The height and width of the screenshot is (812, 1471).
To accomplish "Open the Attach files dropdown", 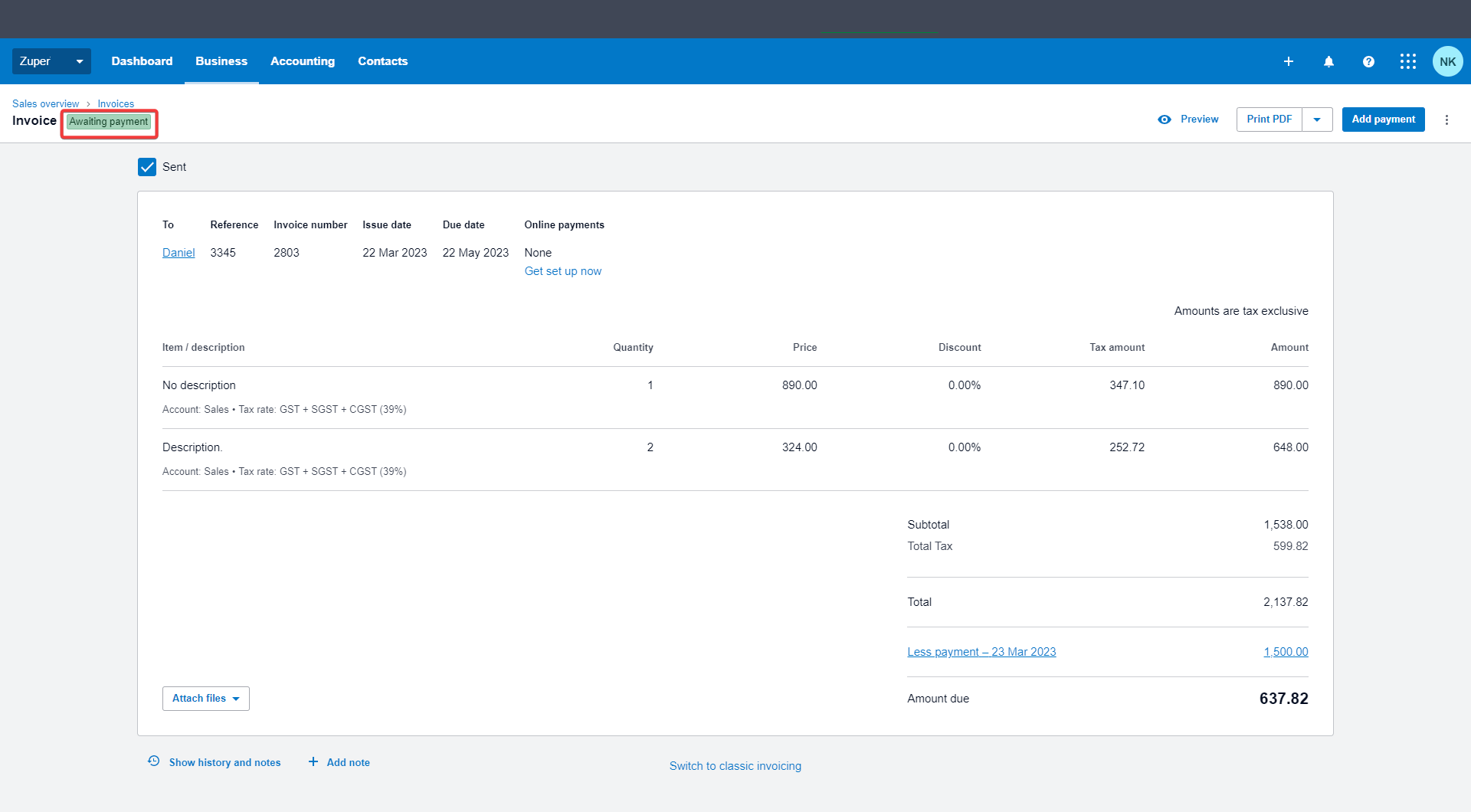I will pos(205,699).
